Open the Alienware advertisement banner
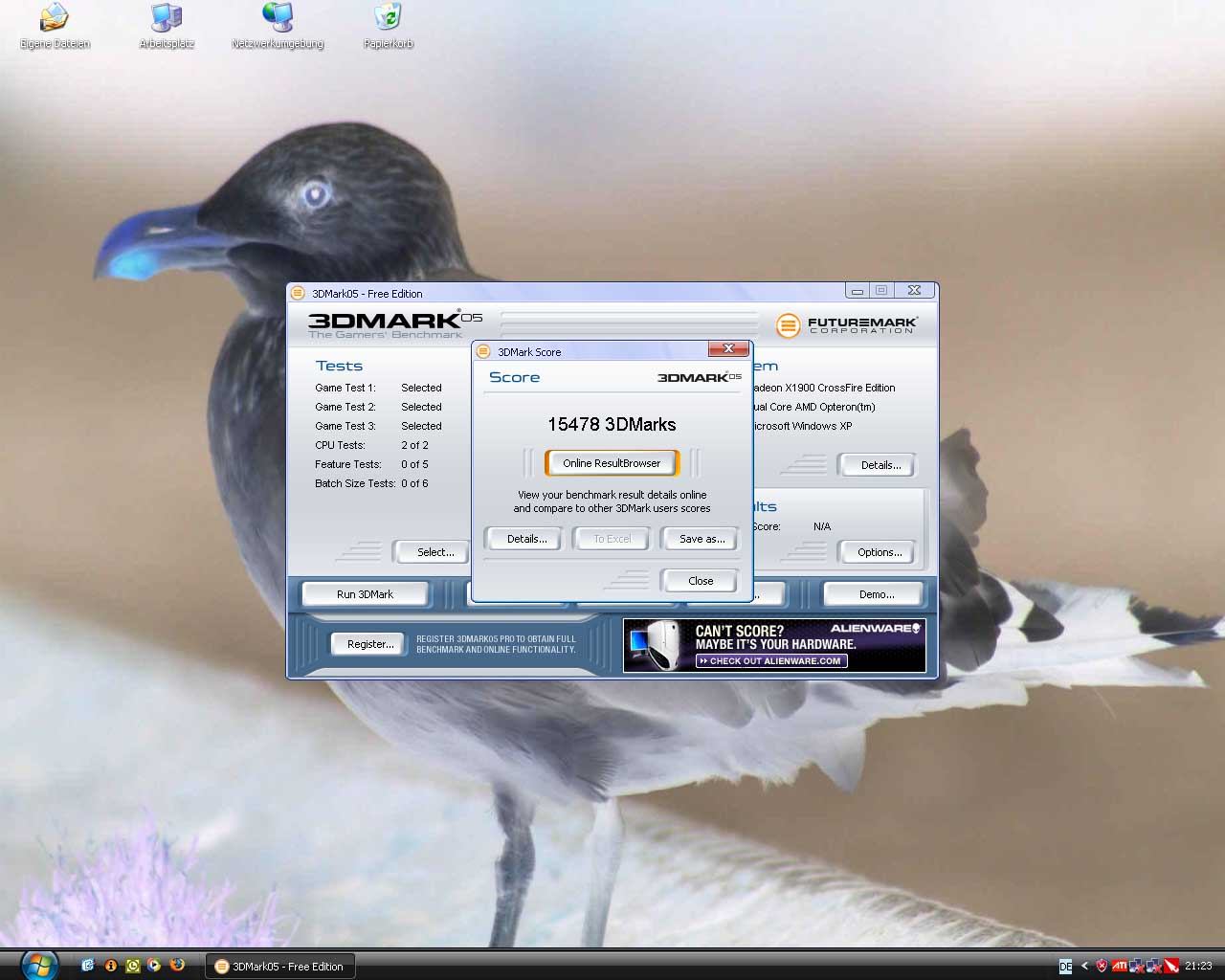 click(x=774, y=645)
